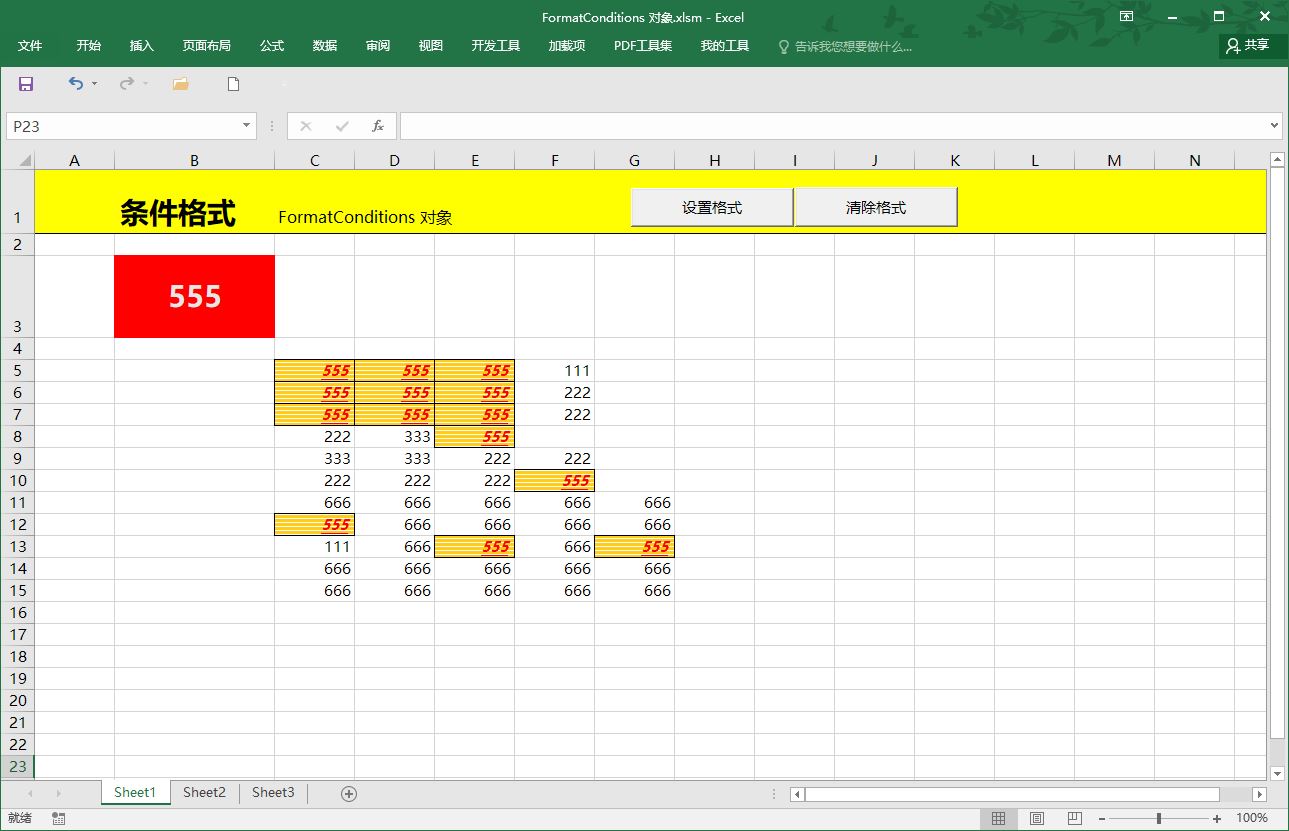
Task: Open the 开发工具 ribbon tab
Action: [x=496, y=46]
